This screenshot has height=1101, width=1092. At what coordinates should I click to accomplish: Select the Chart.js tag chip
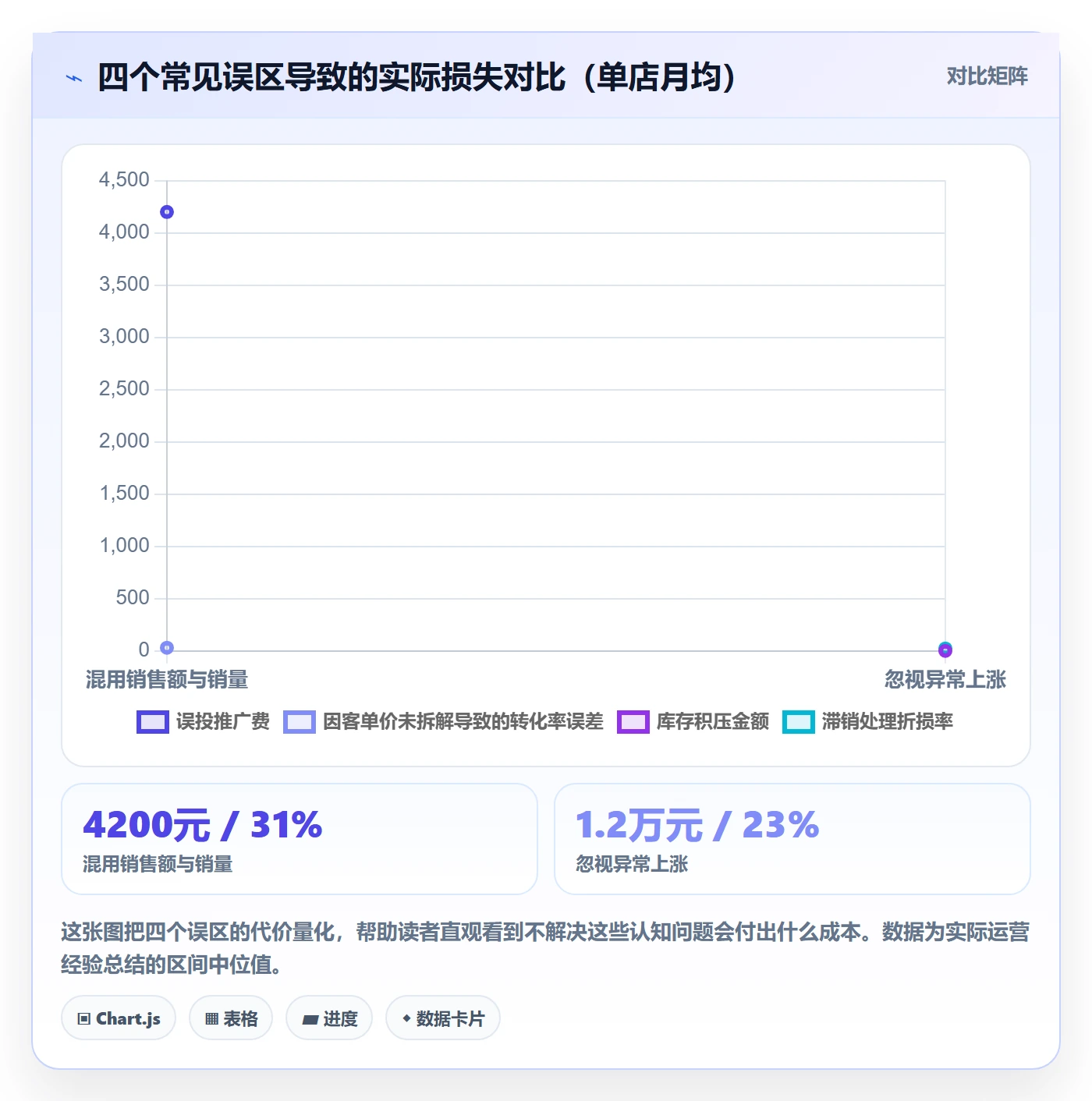click(x=119, y=1018)
